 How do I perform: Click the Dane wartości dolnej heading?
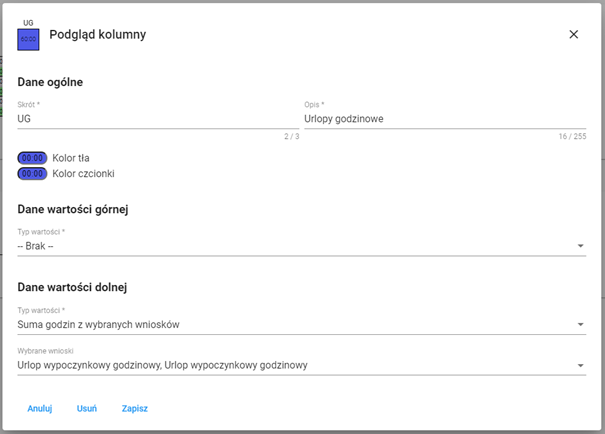tap(72, 287)
